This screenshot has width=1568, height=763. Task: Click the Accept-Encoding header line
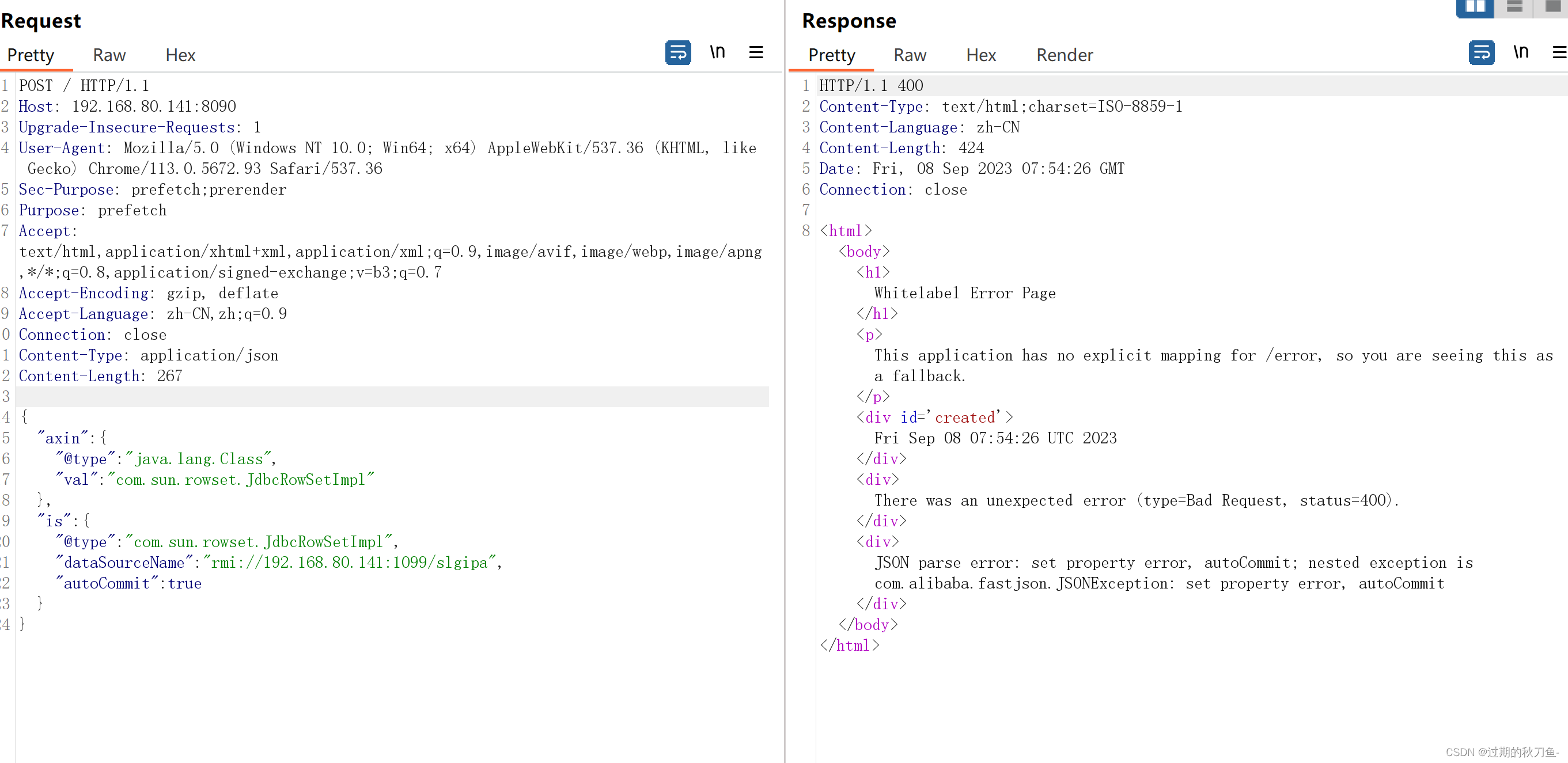(x=148, y=293)
